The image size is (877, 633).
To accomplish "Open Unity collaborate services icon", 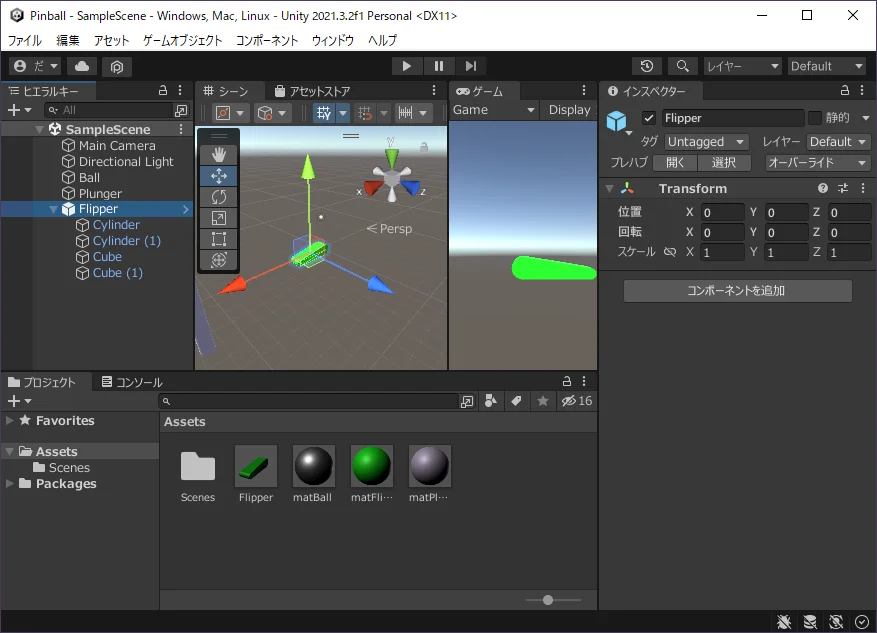I will click(116, 67).
